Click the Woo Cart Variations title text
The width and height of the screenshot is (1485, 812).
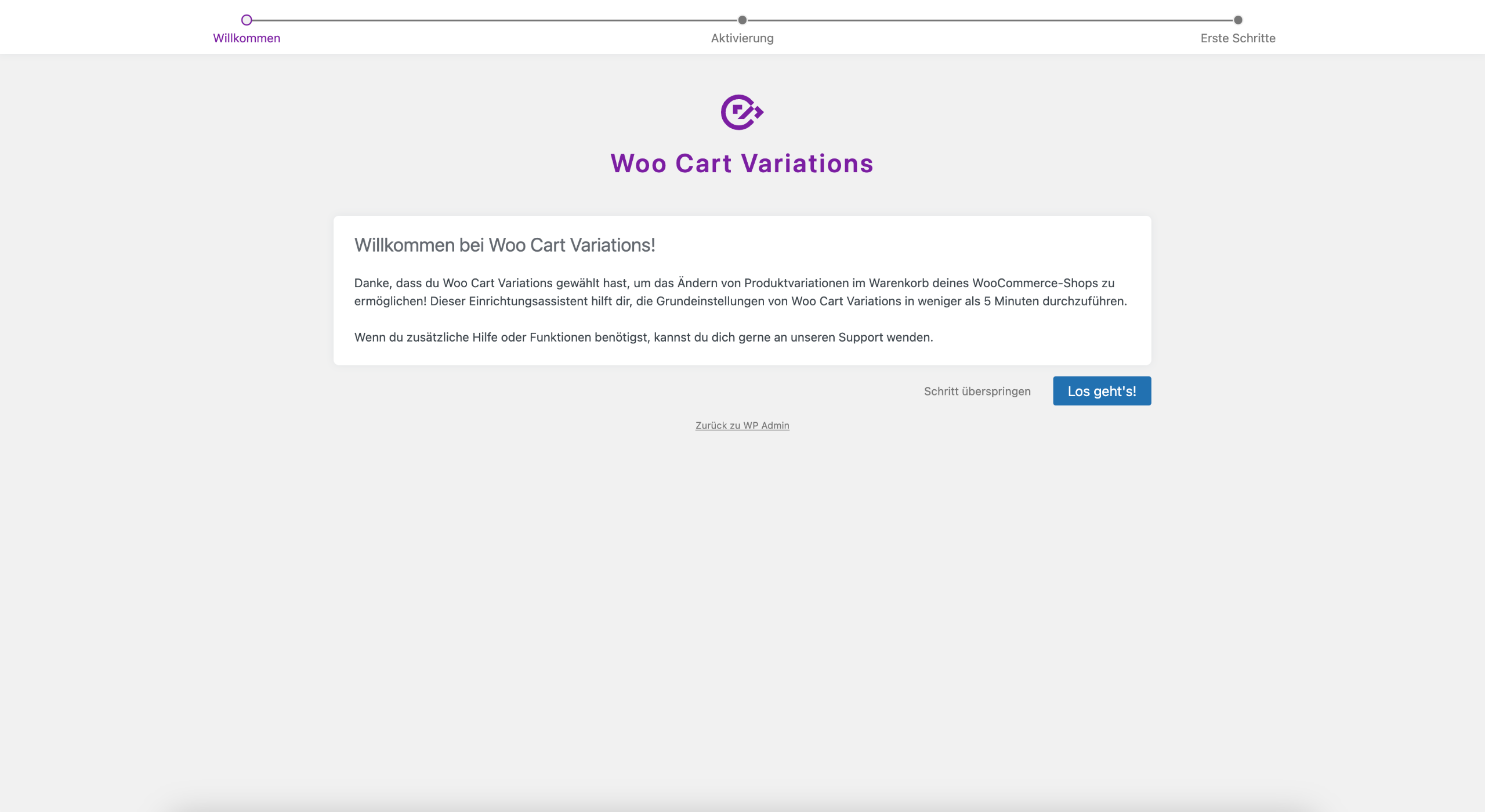click(742, 164)
